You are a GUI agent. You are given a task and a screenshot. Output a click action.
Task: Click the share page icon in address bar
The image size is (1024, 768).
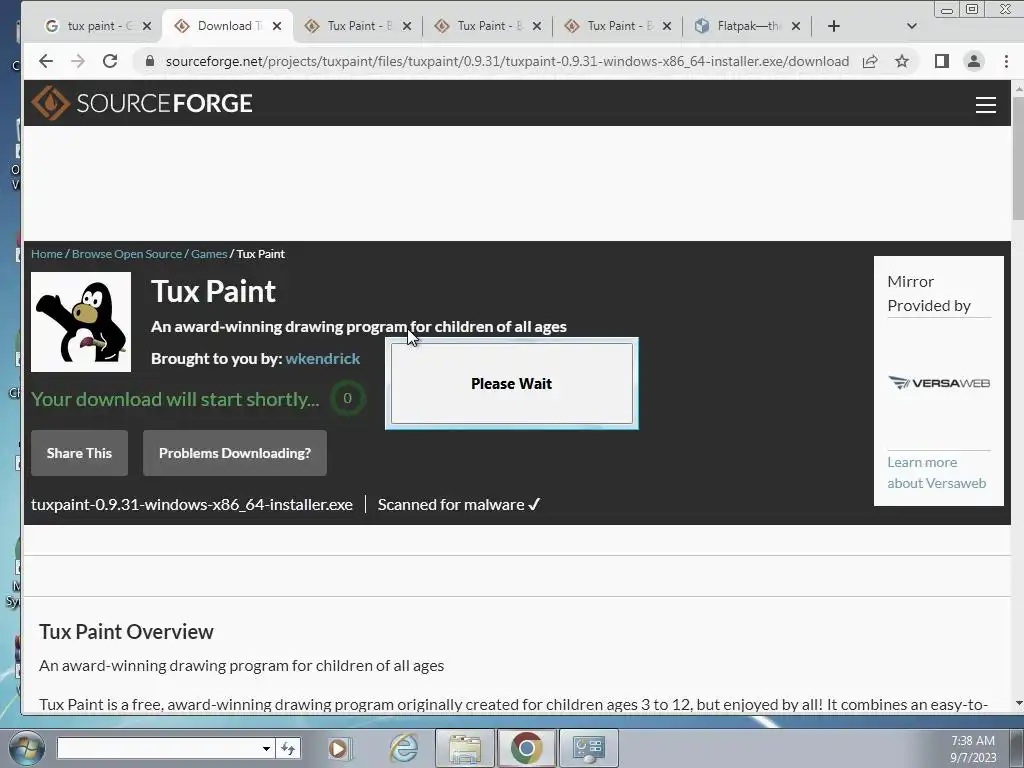870,61
